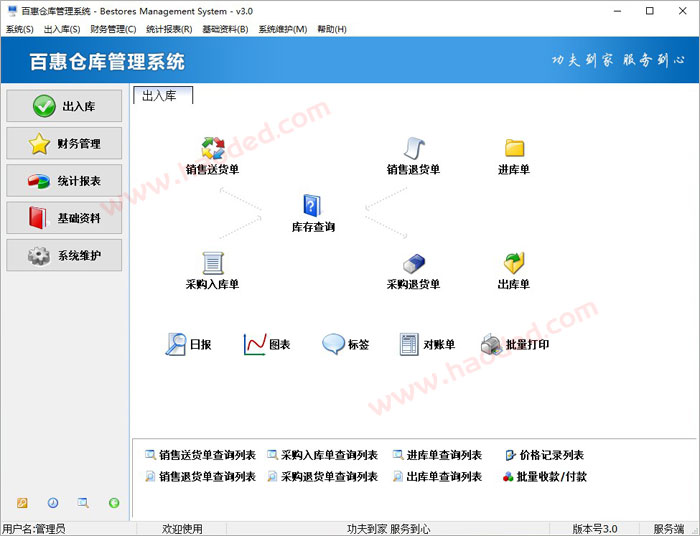Viewport: 700px width, 536px height.
Task: Click the application icon in title bar
Action: pos(12,11)
